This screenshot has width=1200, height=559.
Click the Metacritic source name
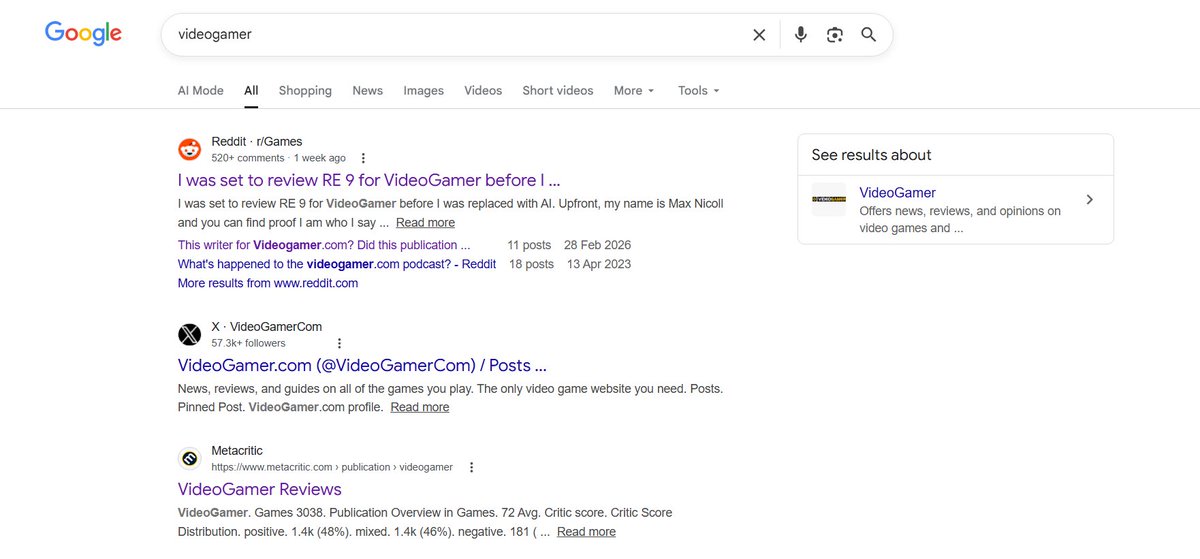click(x=237, y=450)
